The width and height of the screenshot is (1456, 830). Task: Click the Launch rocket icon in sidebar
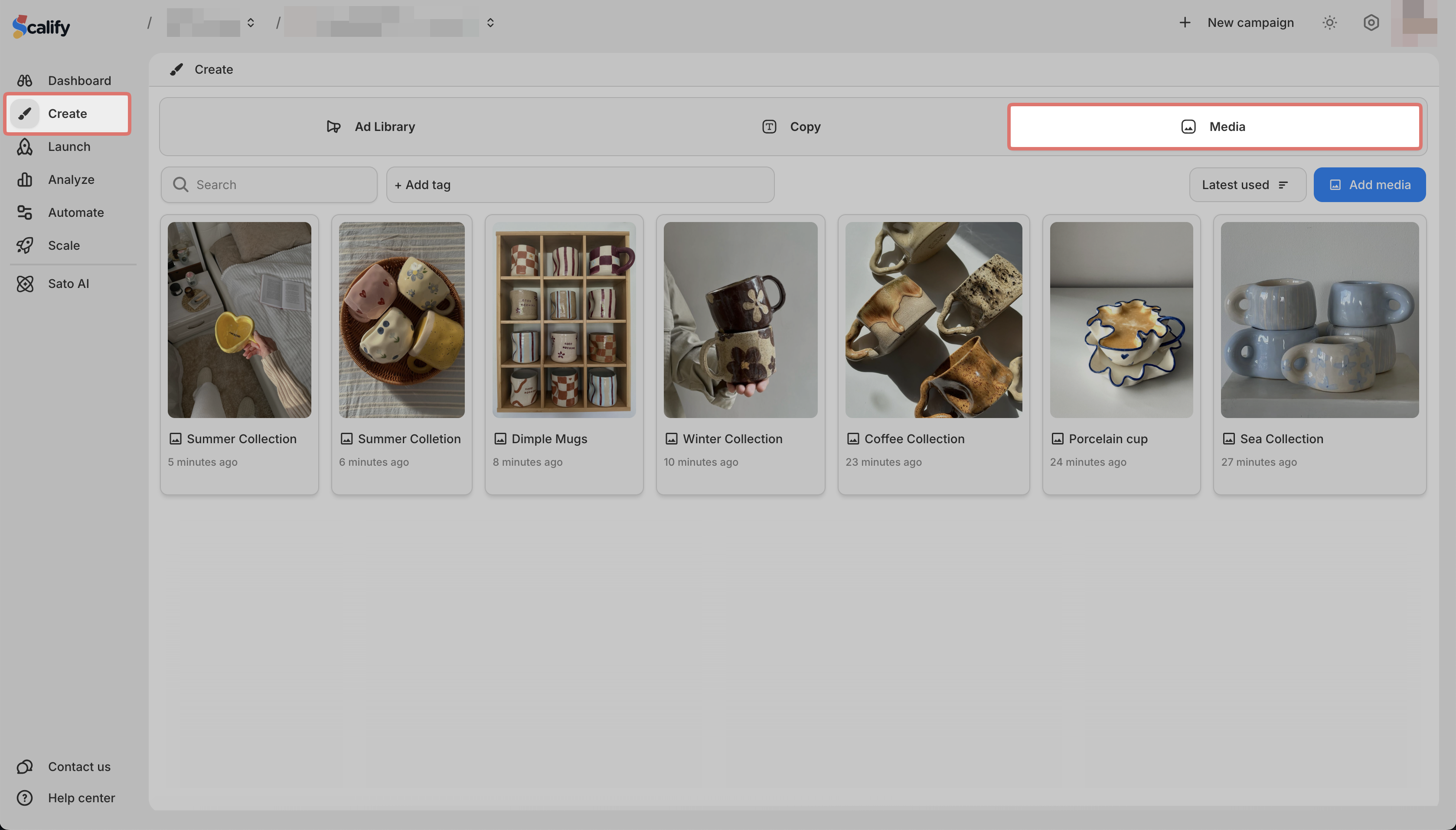(25, 147)
